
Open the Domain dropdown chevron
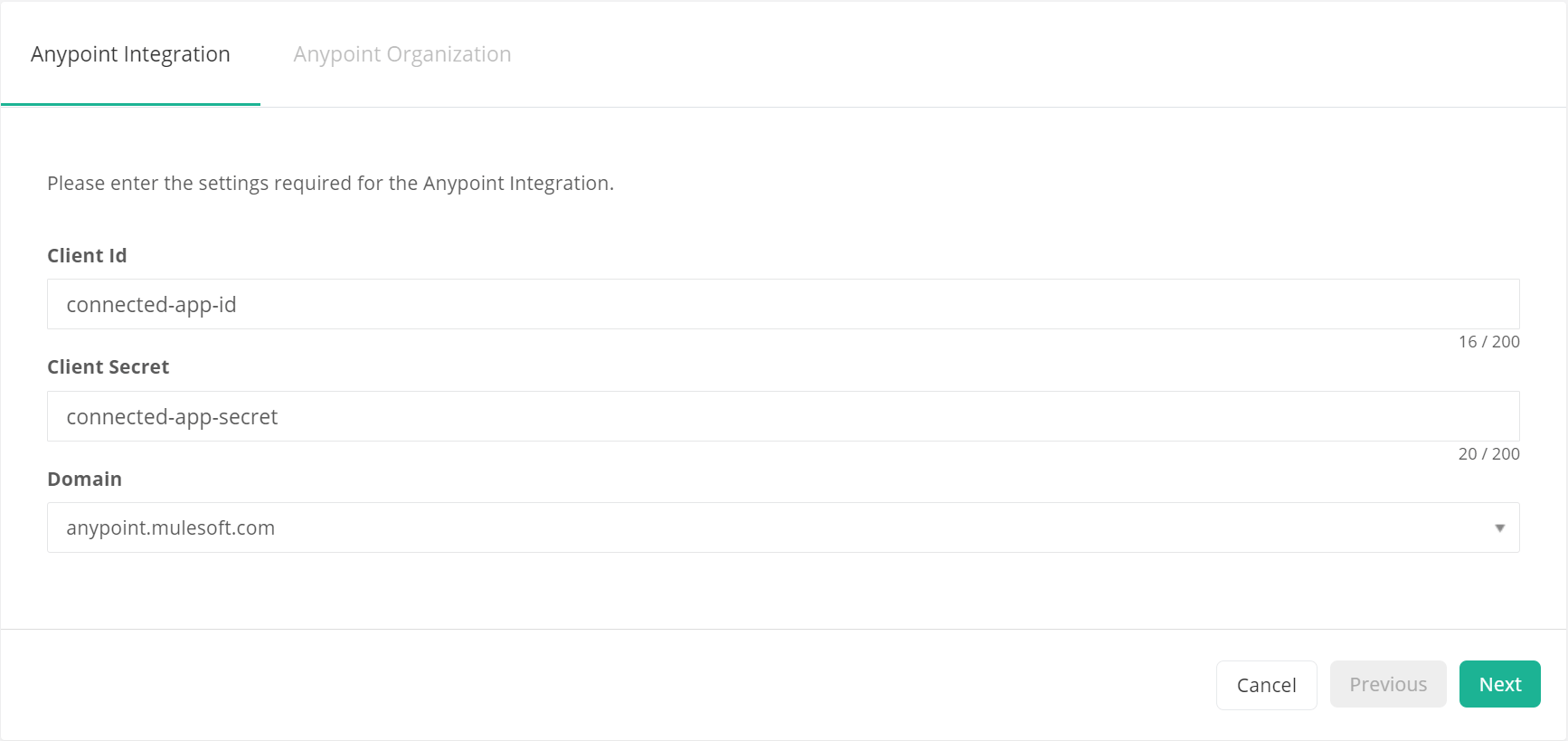click(x=1500, y=527)
